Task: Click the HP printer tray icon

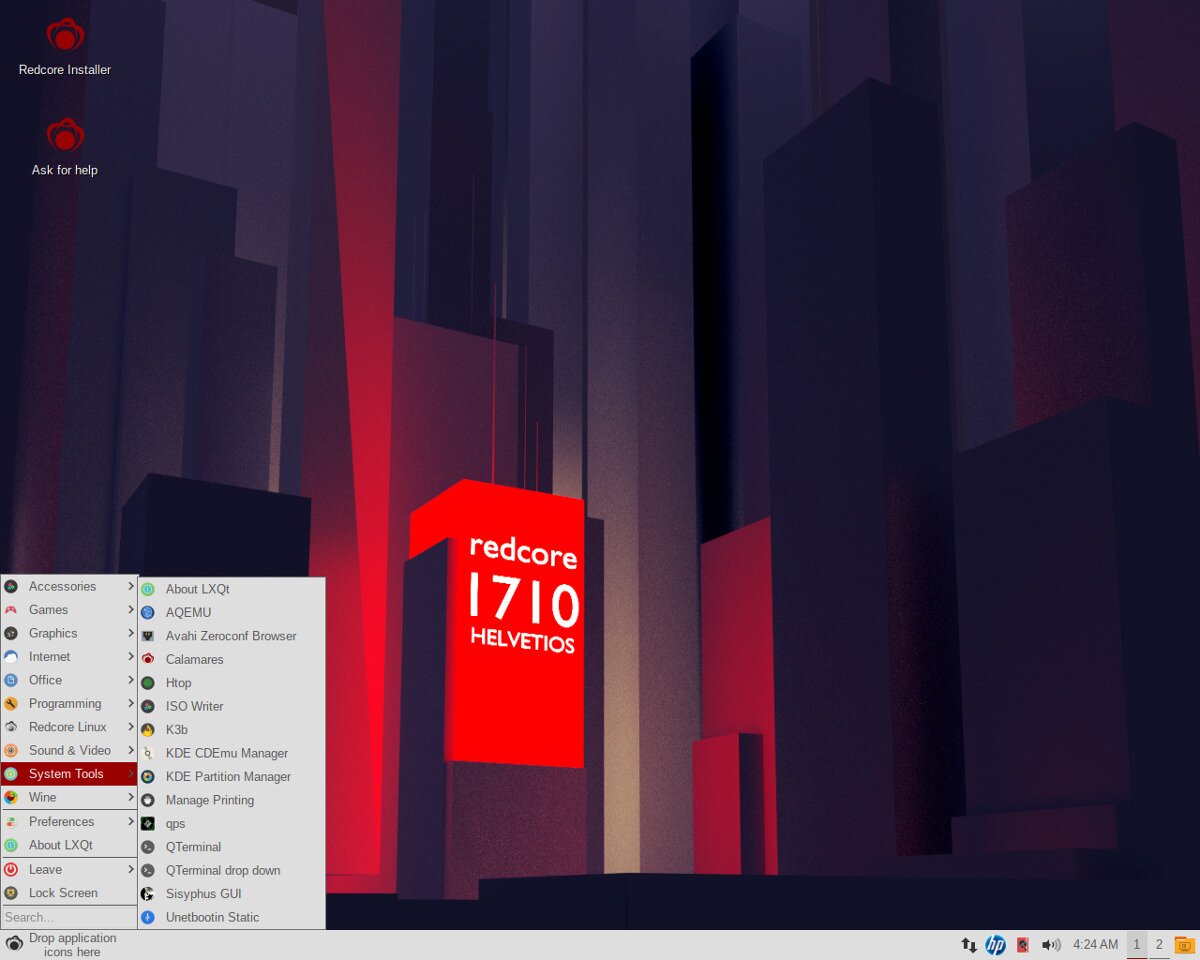Action: click(x=995, y=944)
